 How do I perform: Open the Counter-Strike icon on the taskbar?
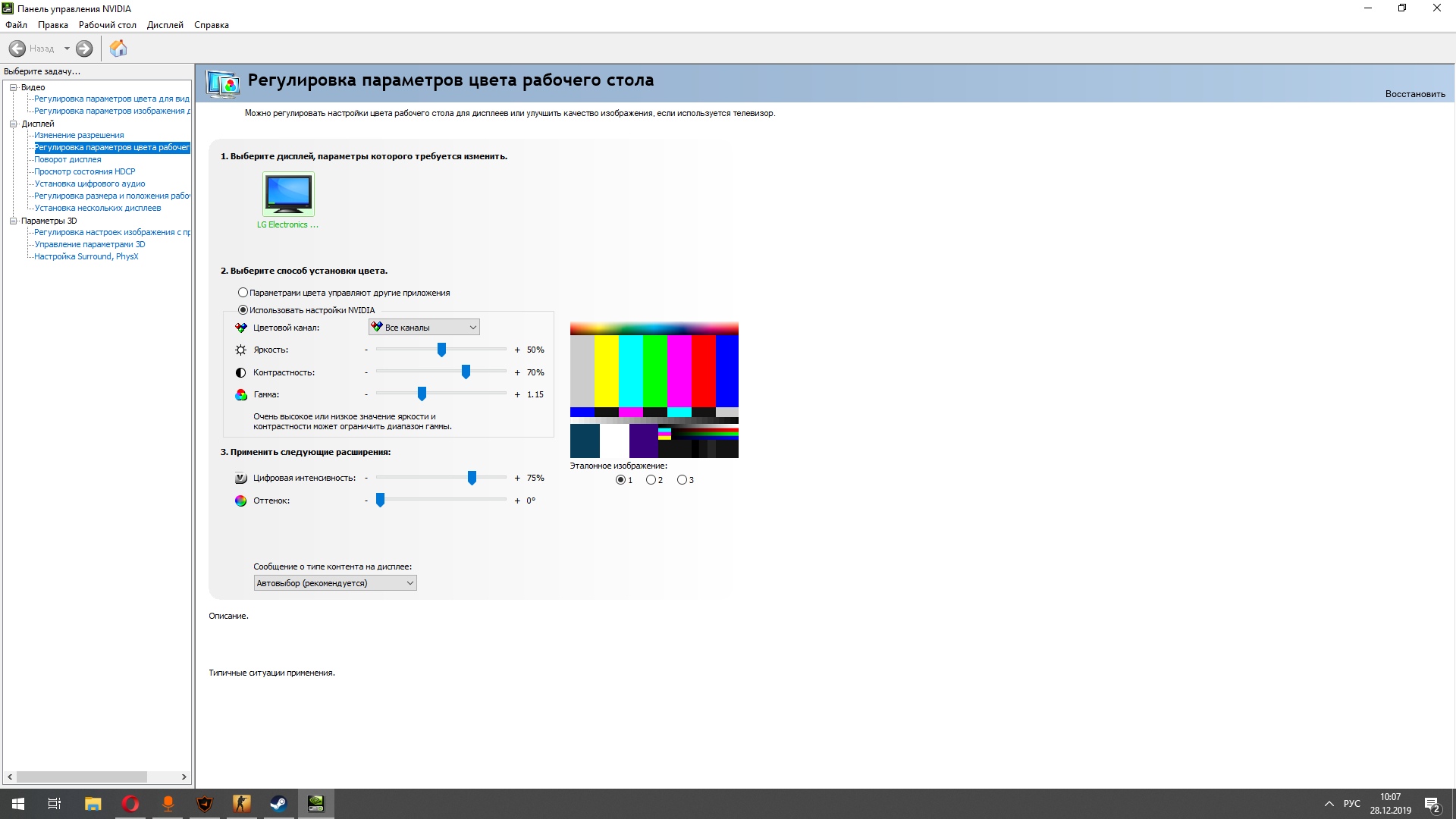[241, 804]
